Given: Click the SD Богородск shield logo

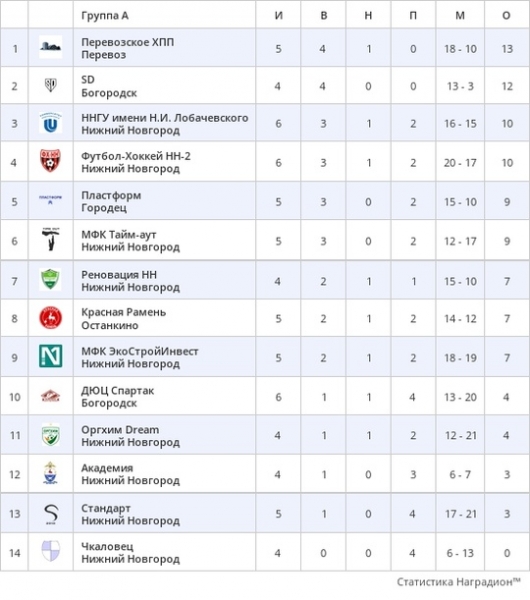Looking at the screenshot, I should click(51, 85).
